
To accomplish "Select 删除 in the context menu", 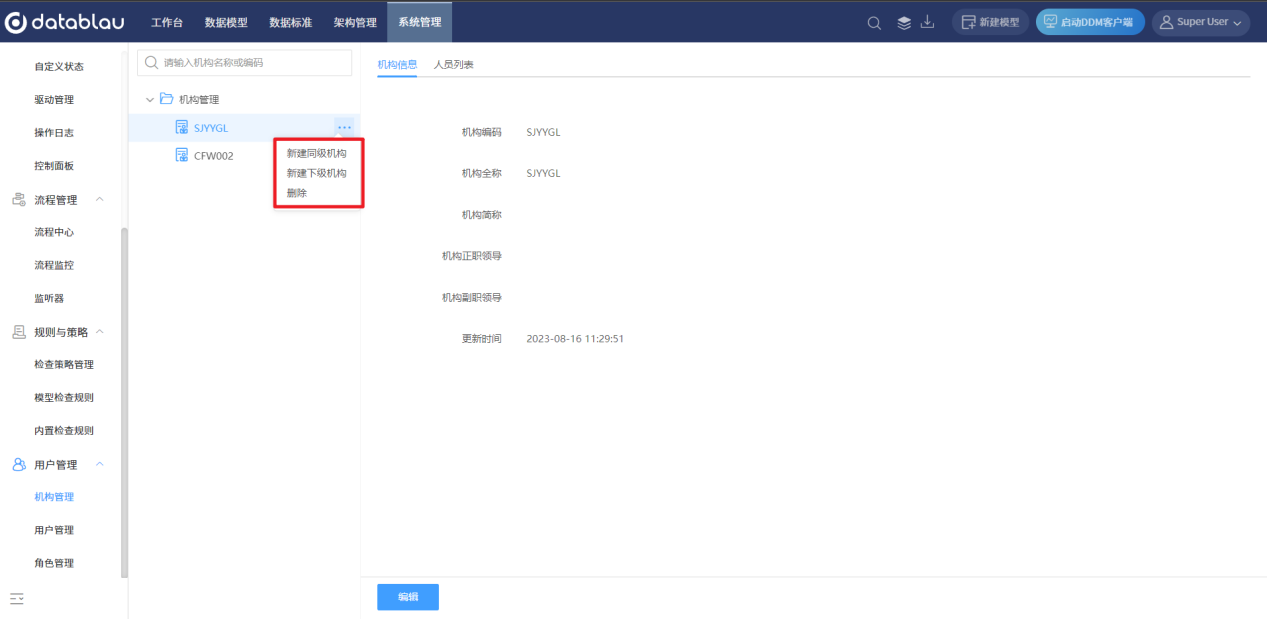I will (x=297, y=193).
